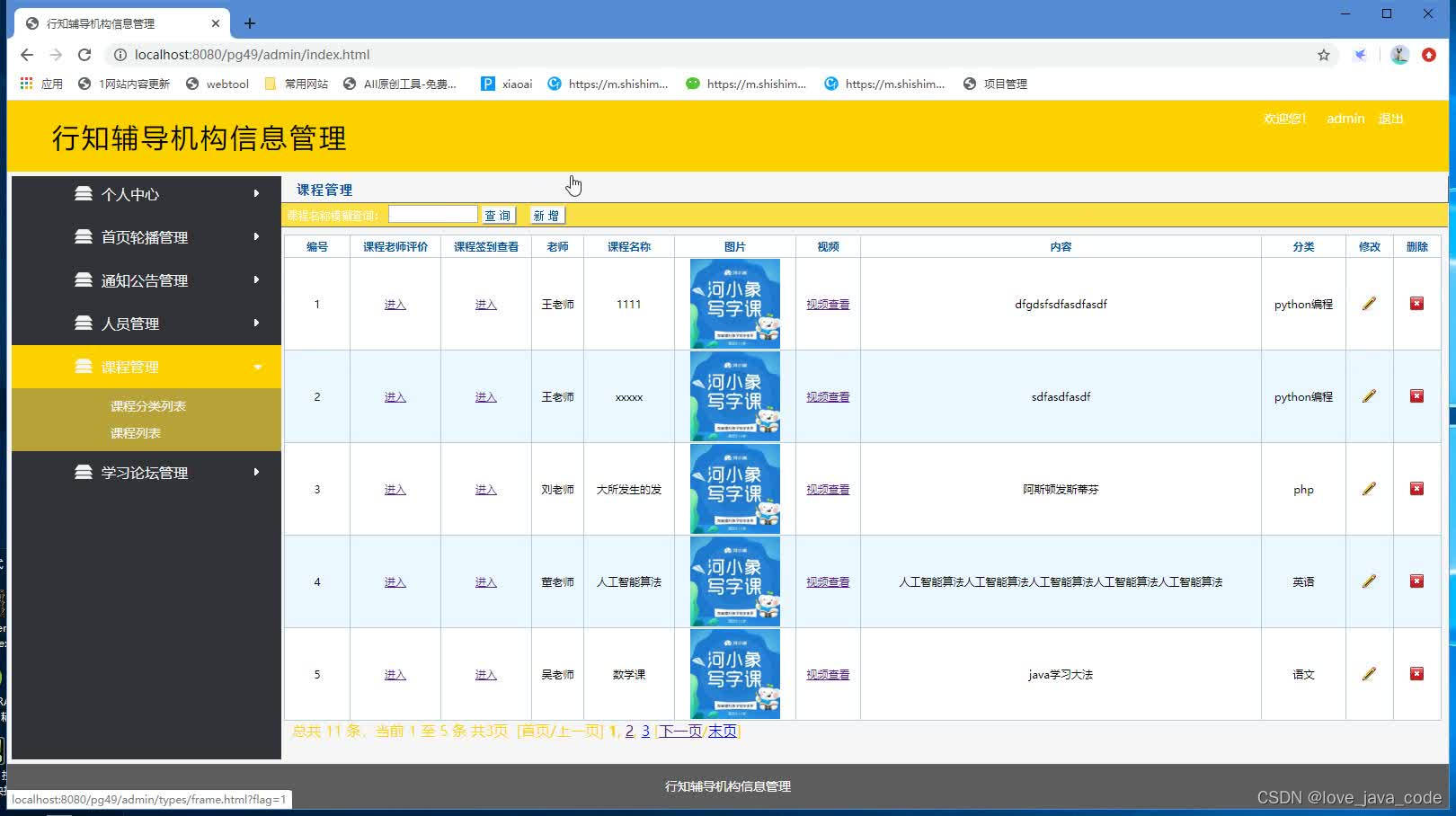Reload the page with refresh icon

point(84,55)
